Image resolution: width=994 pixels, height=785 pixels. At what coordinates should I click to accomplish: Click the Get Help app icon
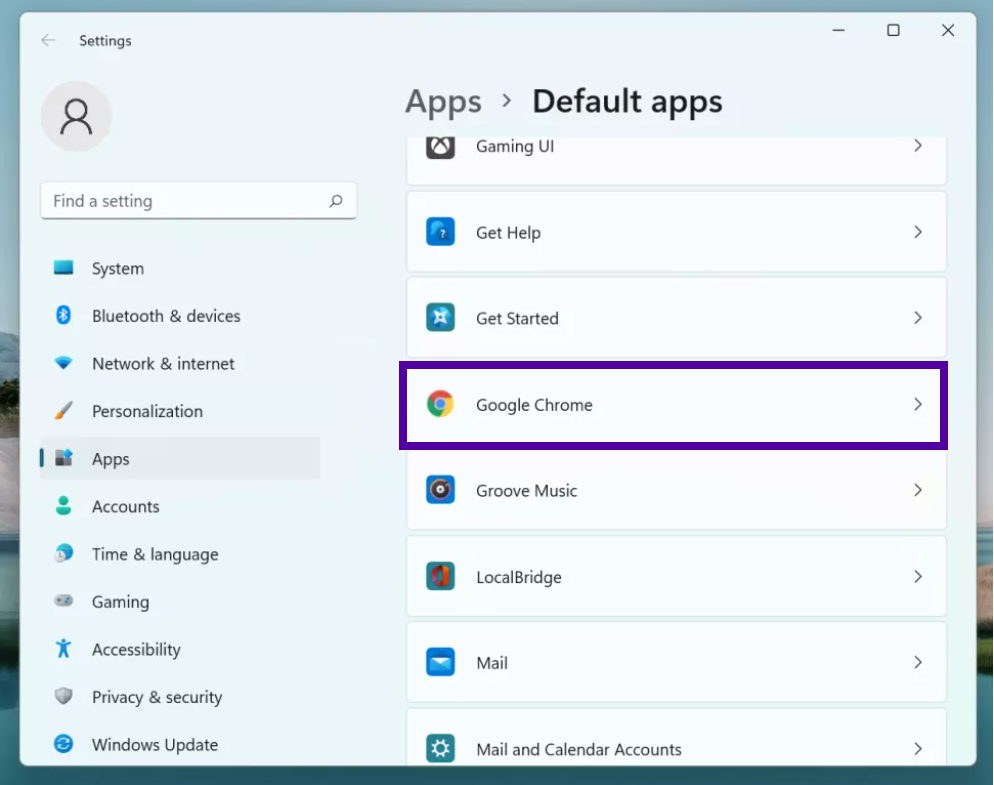pos(440,231)
